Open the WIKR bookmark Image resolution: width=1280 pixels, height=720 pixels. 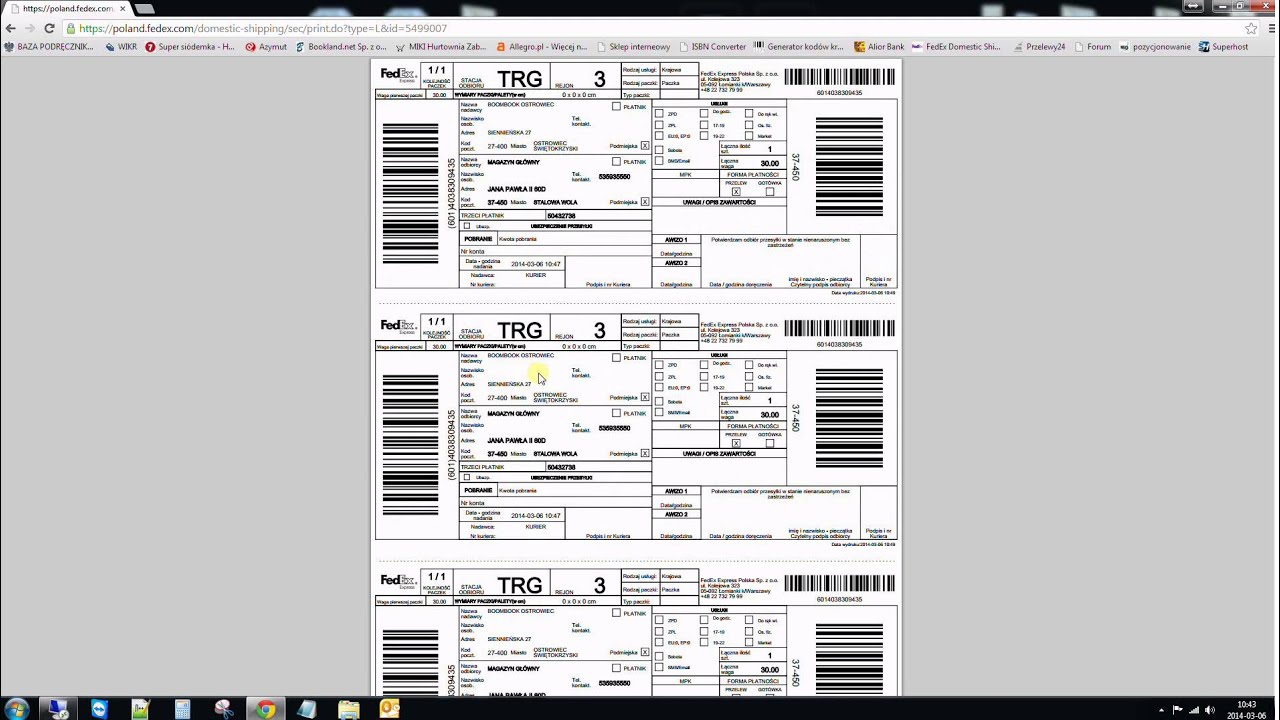(x=120, y=46)
